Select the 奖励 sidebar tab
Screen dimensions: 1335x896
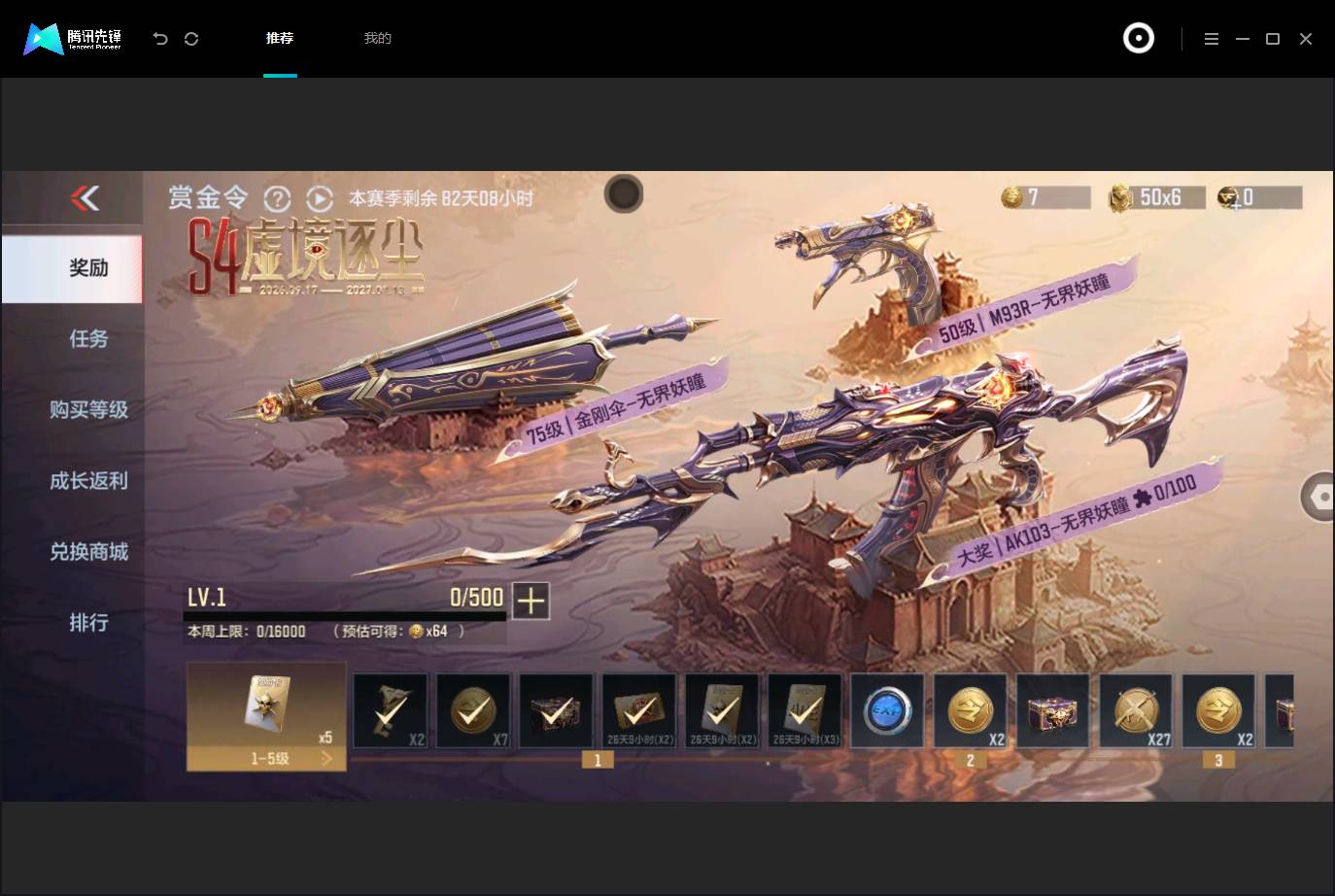(72, 268)
